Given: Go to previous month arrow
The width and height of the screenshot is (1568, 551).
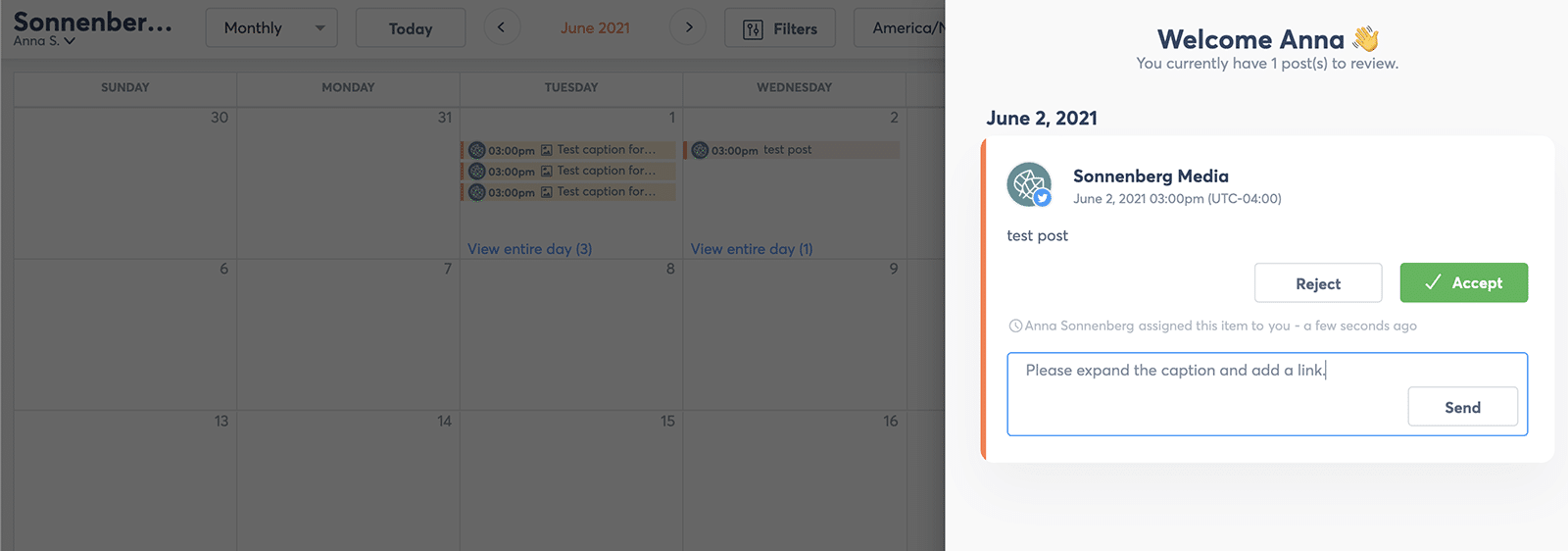Looking at the screenshot, I should click(501, 27).
